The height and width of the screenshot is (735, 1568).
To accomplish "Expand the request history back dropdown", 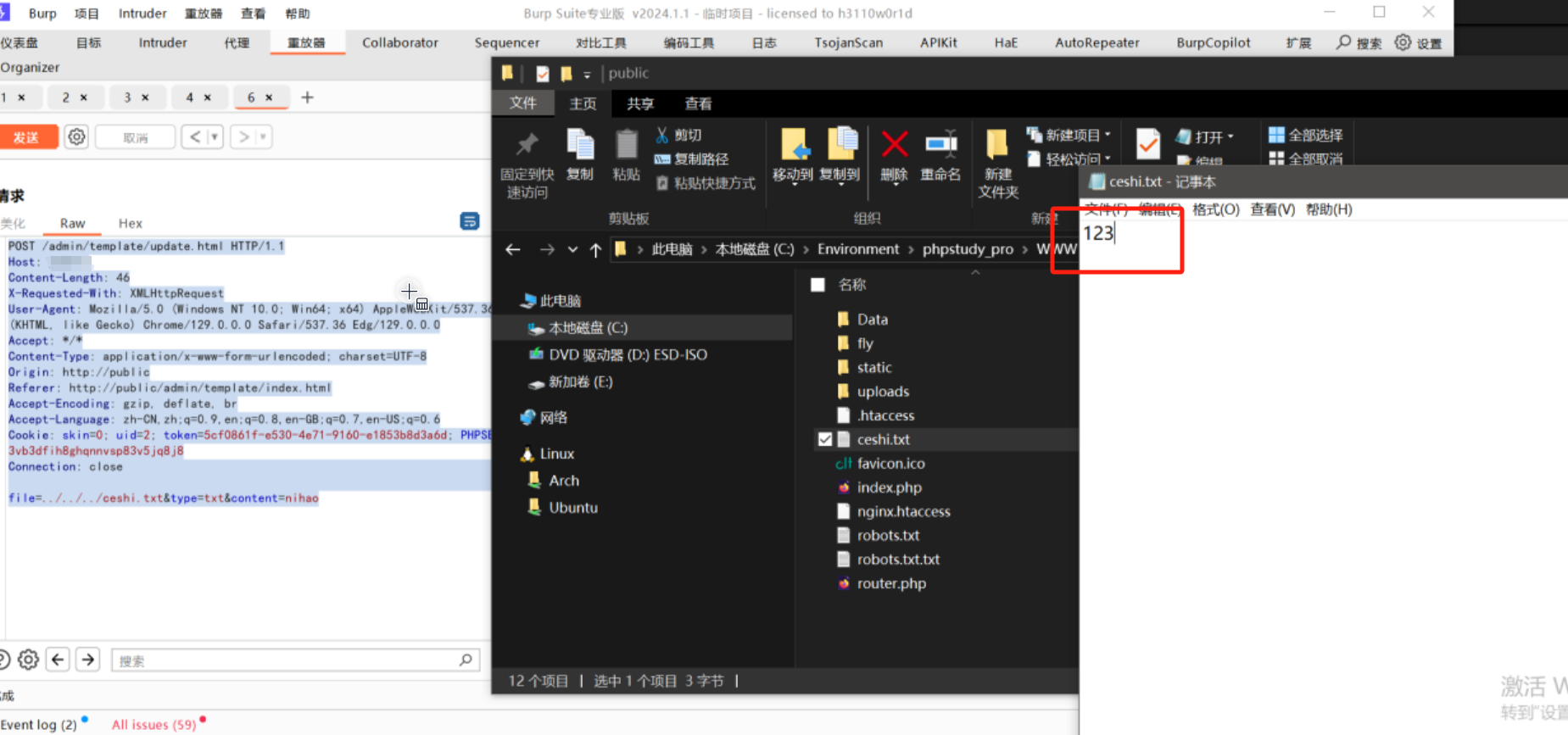I will [x=215, y=136].
